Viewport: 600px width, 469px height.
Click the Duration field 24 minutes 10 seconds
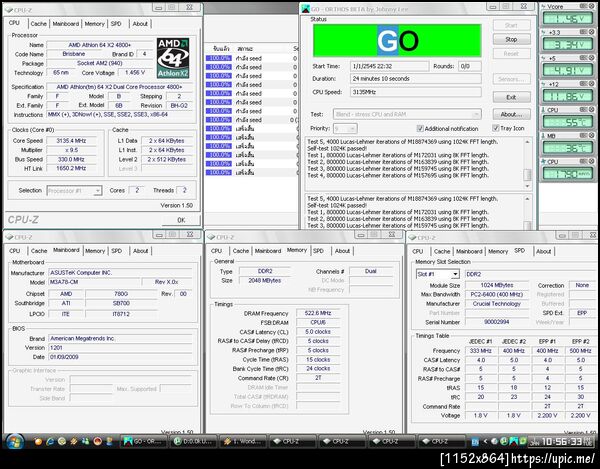tap(416, 78)
